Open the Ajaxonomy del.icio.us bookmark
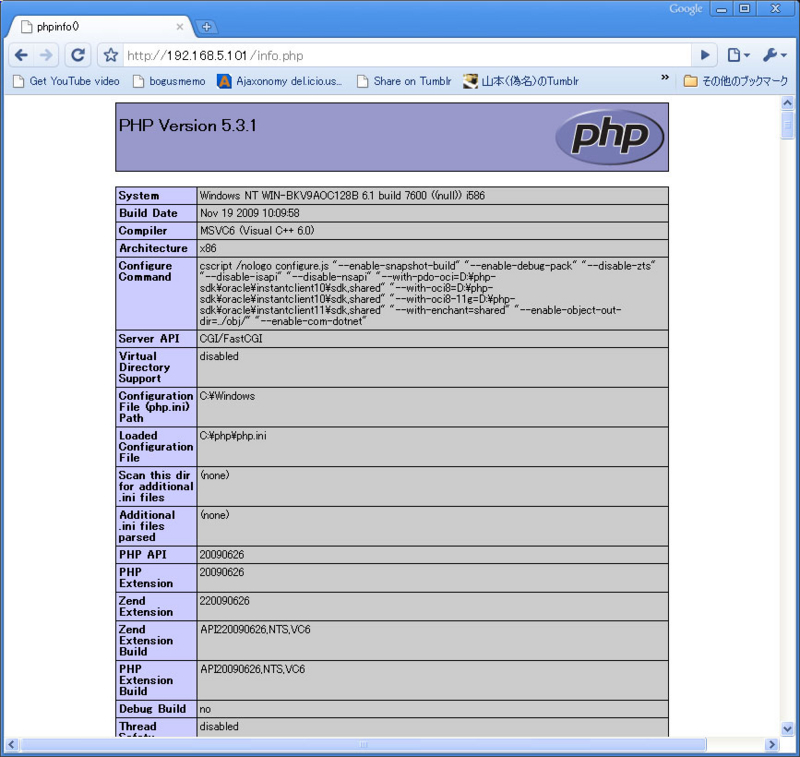Screen dimensions: 800x757 [280, 81]
